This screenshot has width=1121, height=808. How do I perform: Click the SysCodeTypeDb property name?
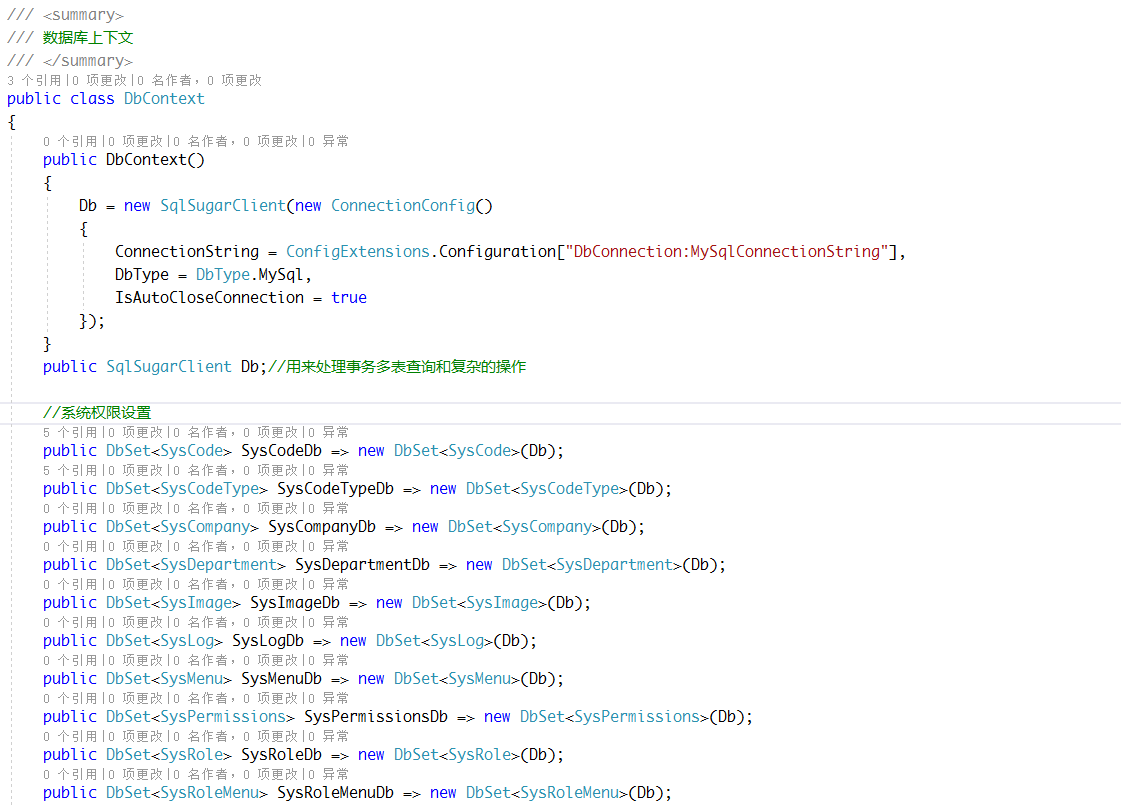point(335,489)
